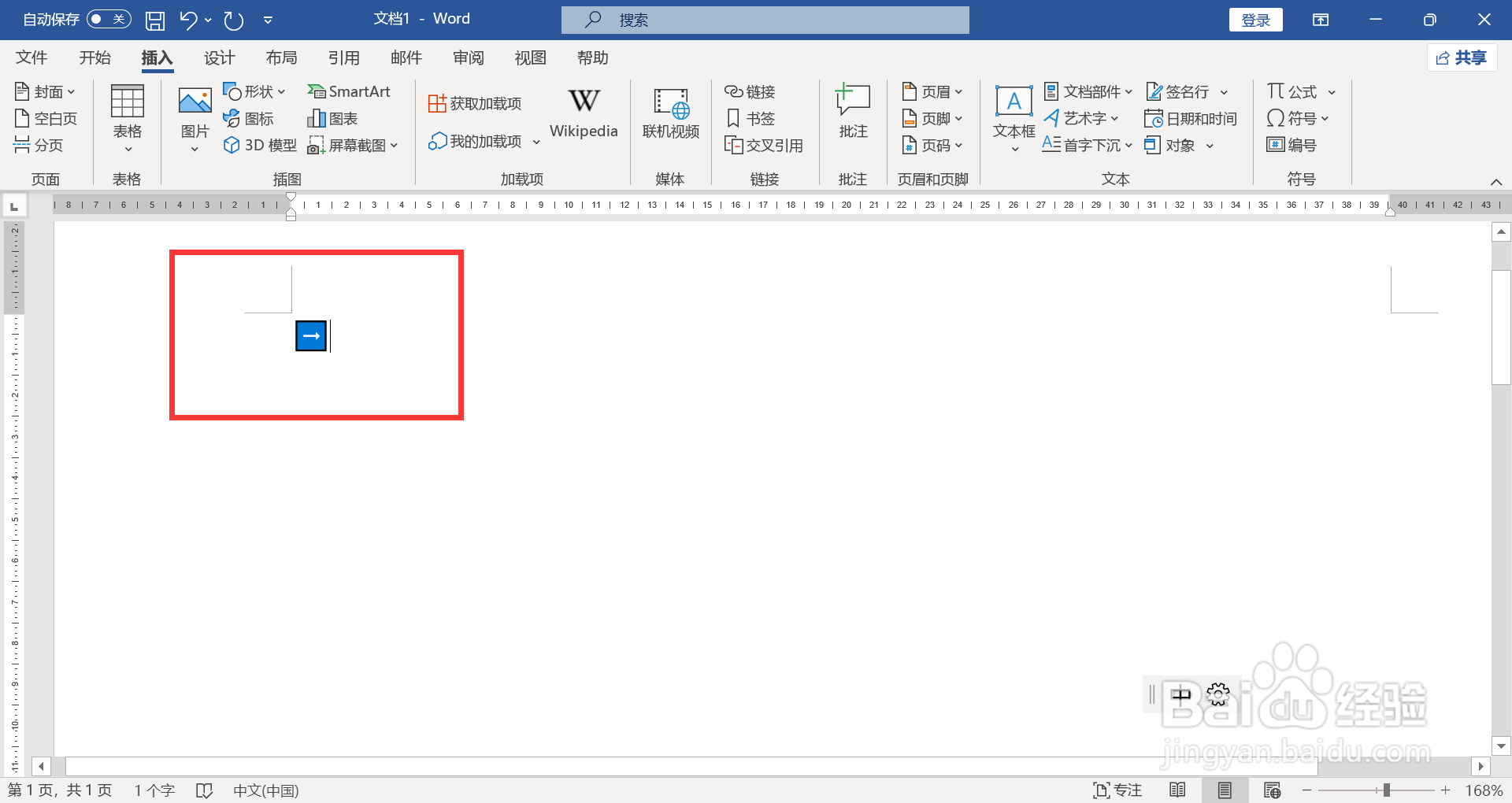Open the 形状 shapes dropdown
1512x803 pixels.
(254, 91)
